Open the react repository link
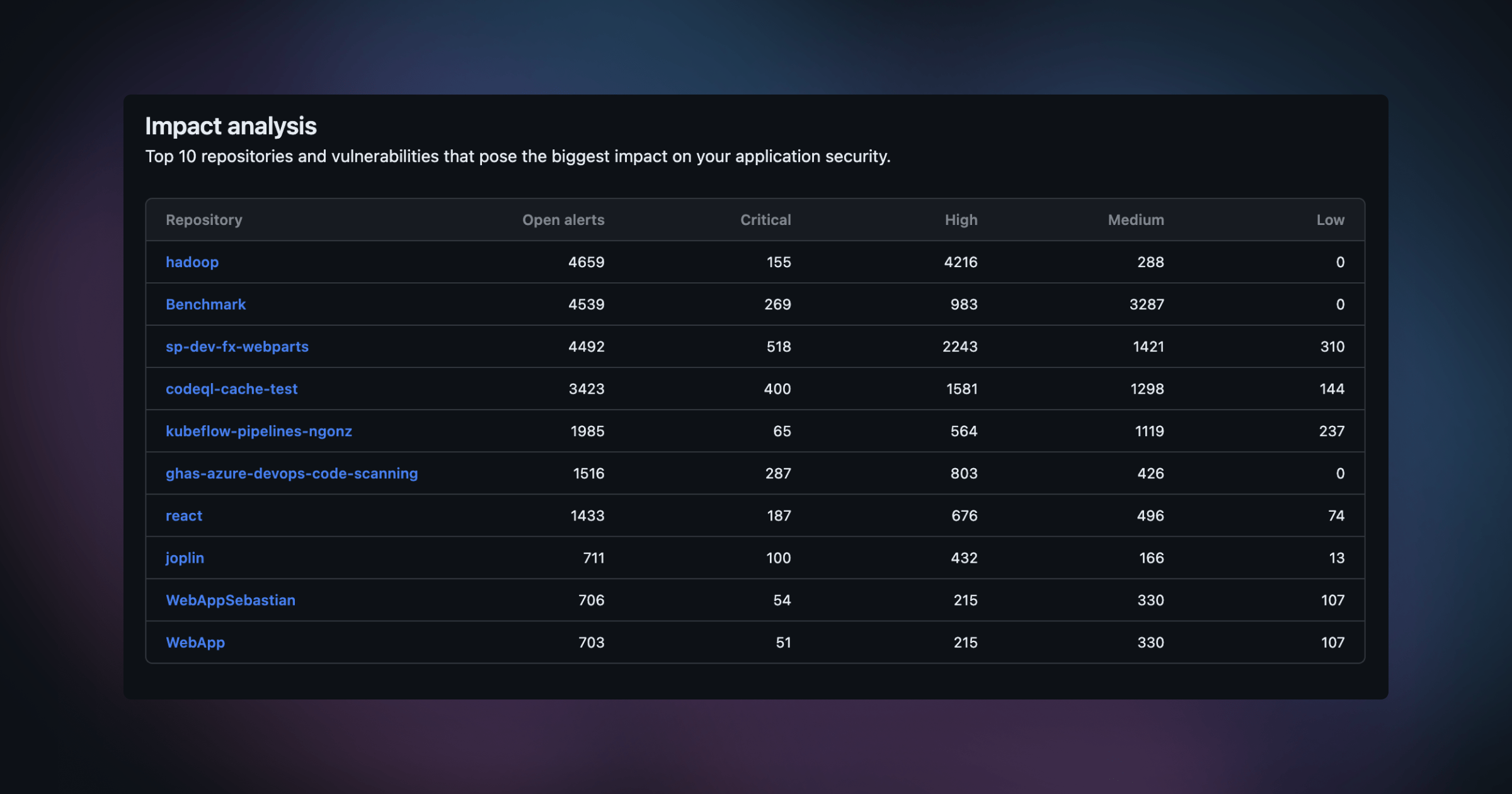This screenshot has width=1512, height=794. (184, 515)
